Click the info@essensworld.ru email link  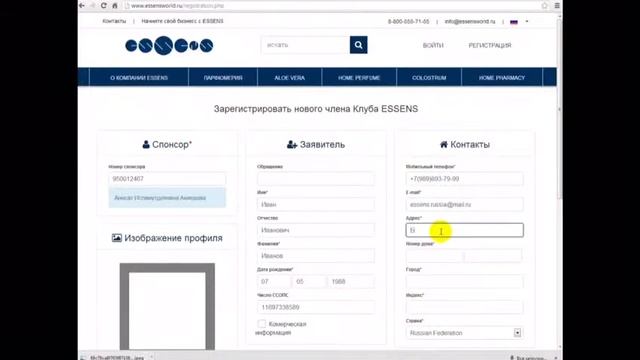point(470,21)
